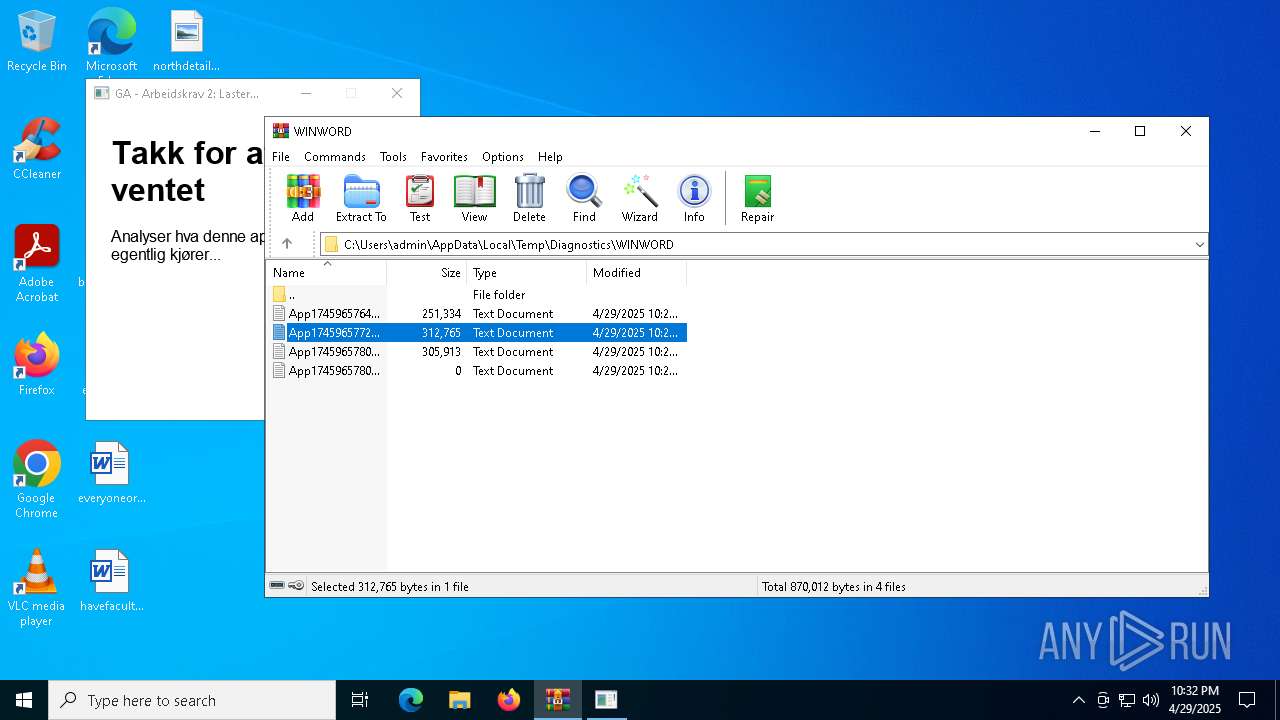Screen dimensions: 1280x720
Task: Click the Extract To toolbar icon
Action: (x=361, y=198)
